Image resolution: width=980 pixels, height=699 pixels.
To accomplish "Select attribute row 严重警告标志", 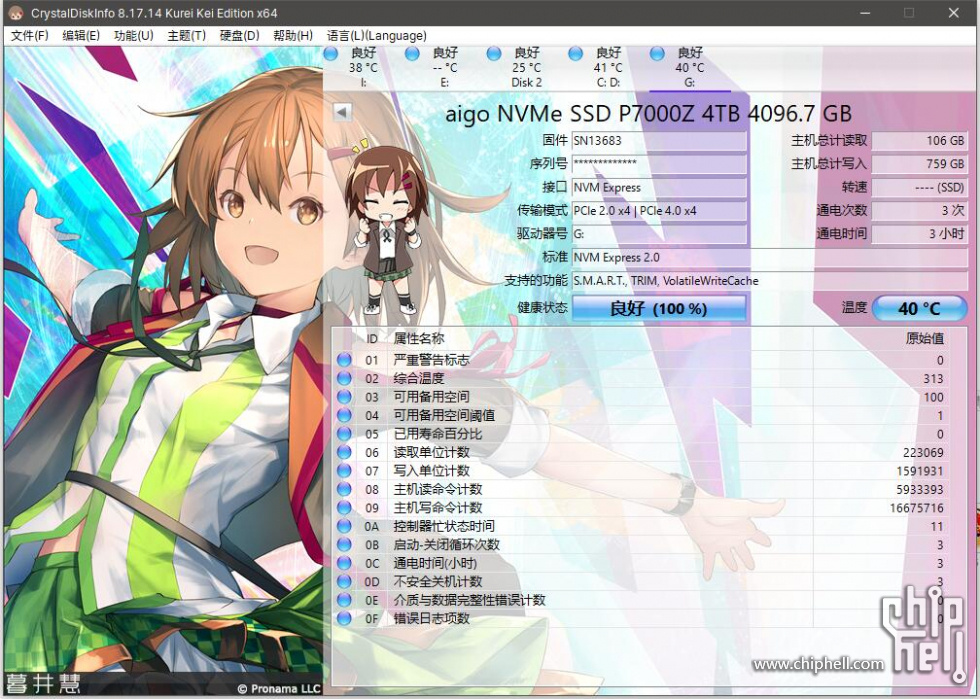I will [641, 360].
